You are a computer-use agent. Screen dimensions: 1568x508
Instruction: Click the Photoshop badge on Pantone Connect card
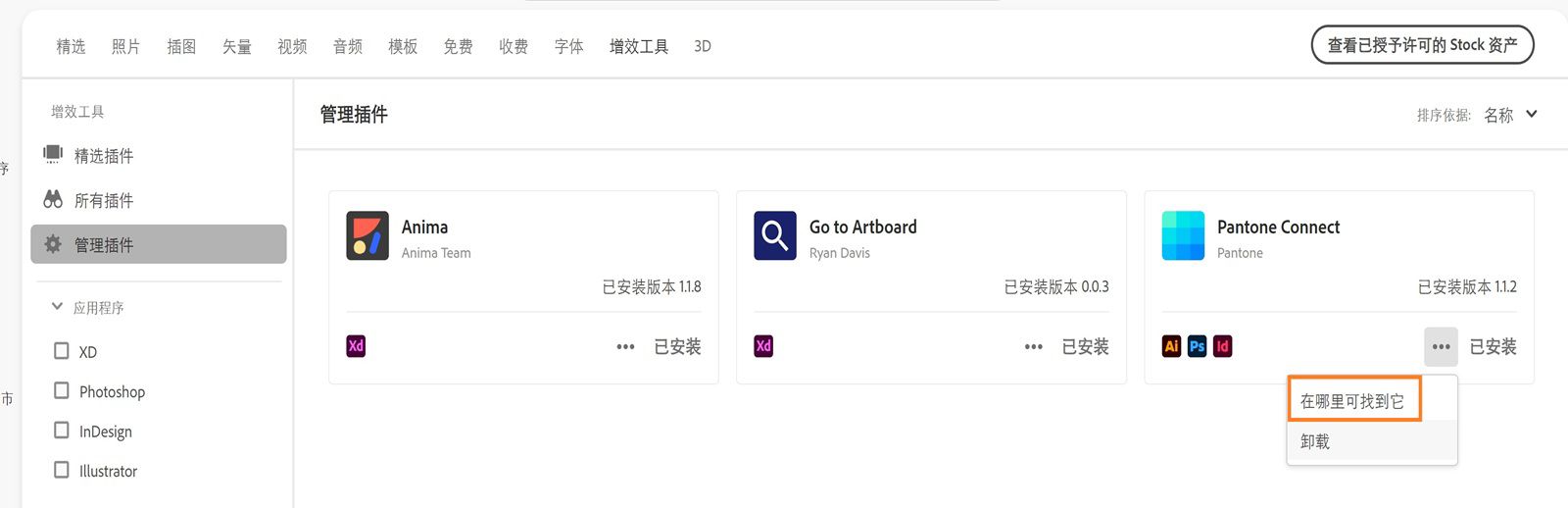coord(1197,346)
